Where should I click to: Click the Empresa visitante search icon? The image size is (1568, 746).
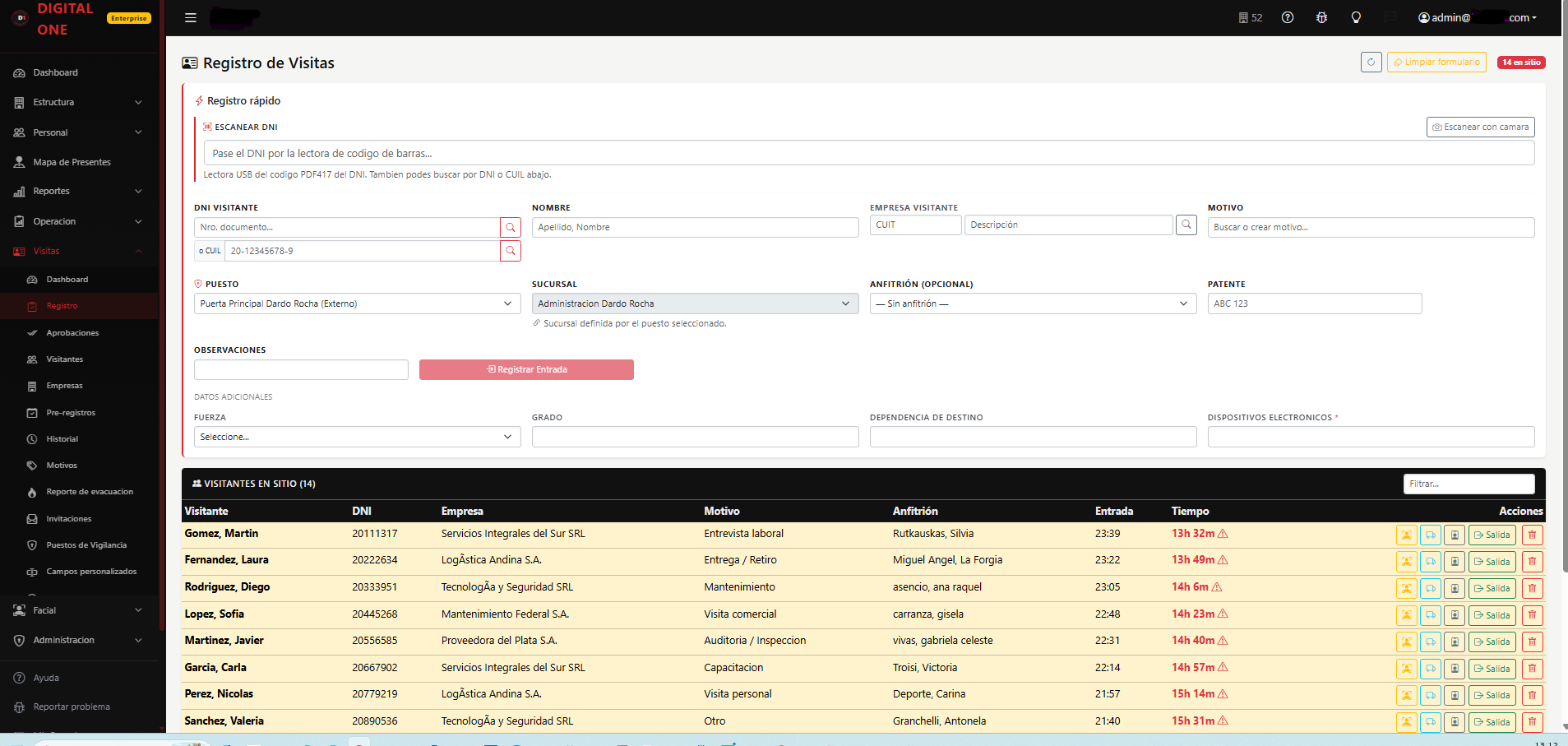pyautogui.click(x=1186, y=225)
